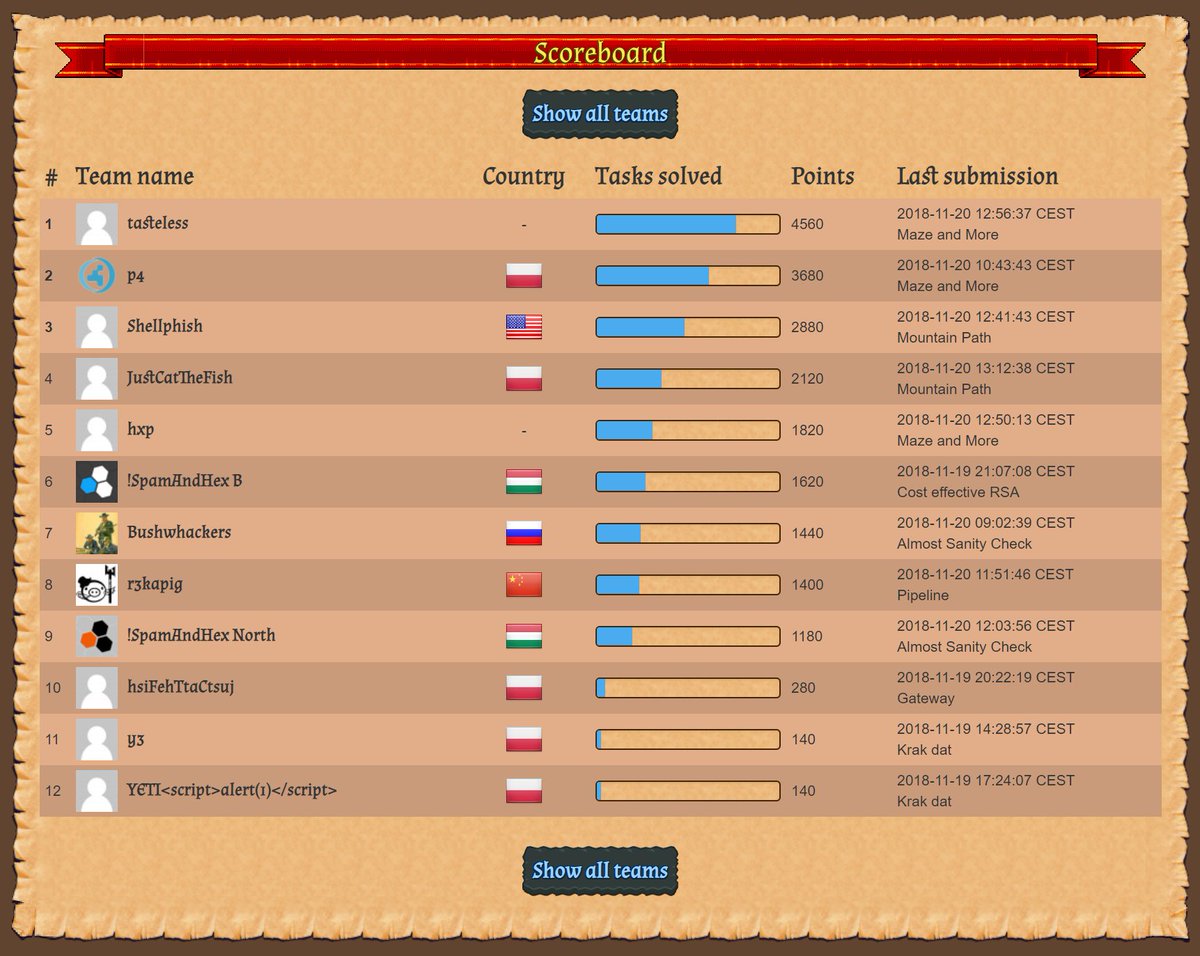1200x956 pixels.
Task: Click the Country column header
Action: [x=524, y=177]
